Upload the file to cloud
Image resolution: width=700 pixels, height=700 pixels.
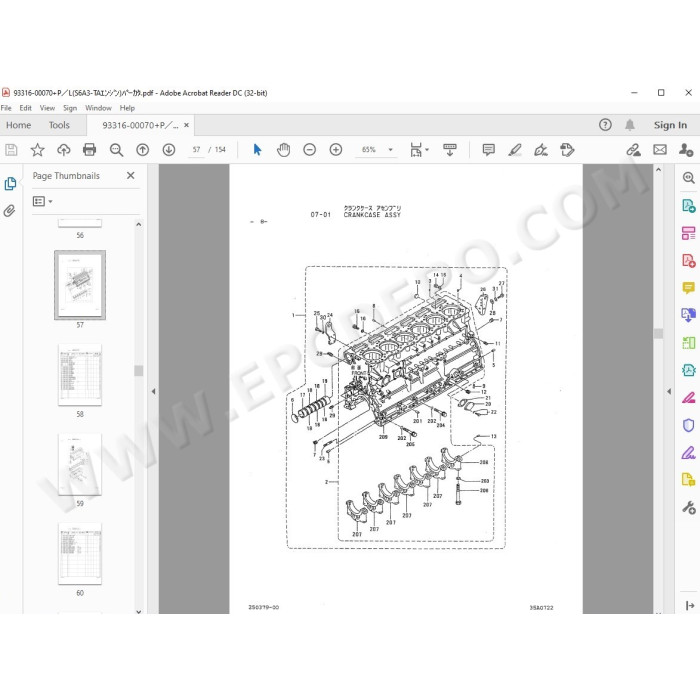pyautogui.click(x=64, y=150)
